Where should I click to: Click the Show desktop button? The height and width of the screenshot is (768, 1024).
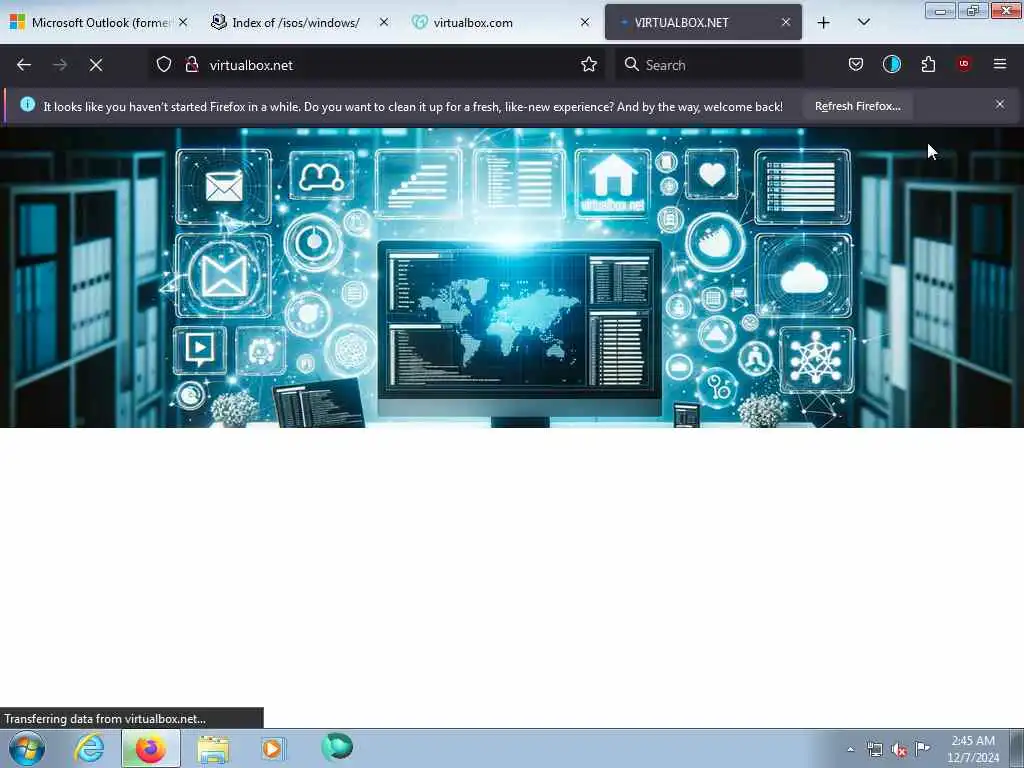click(1017, 748)
